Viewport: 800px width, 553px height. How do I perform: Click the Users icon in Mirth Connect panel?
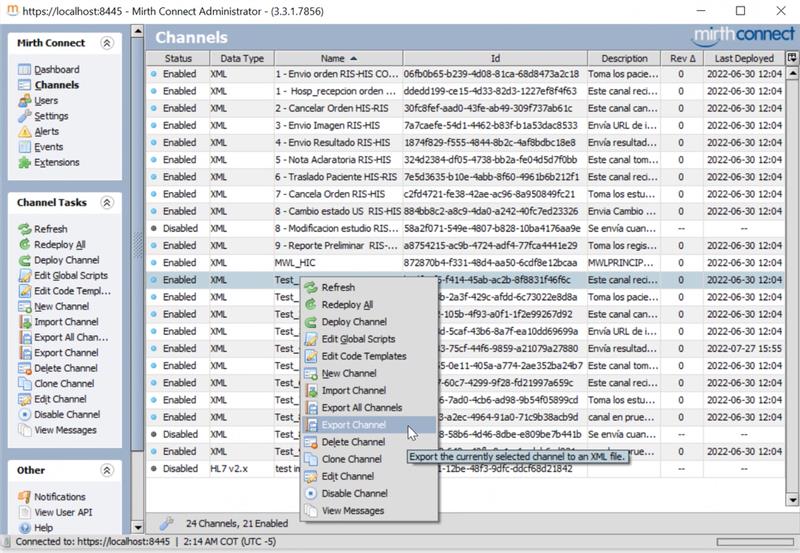click(x=25, y=101)
